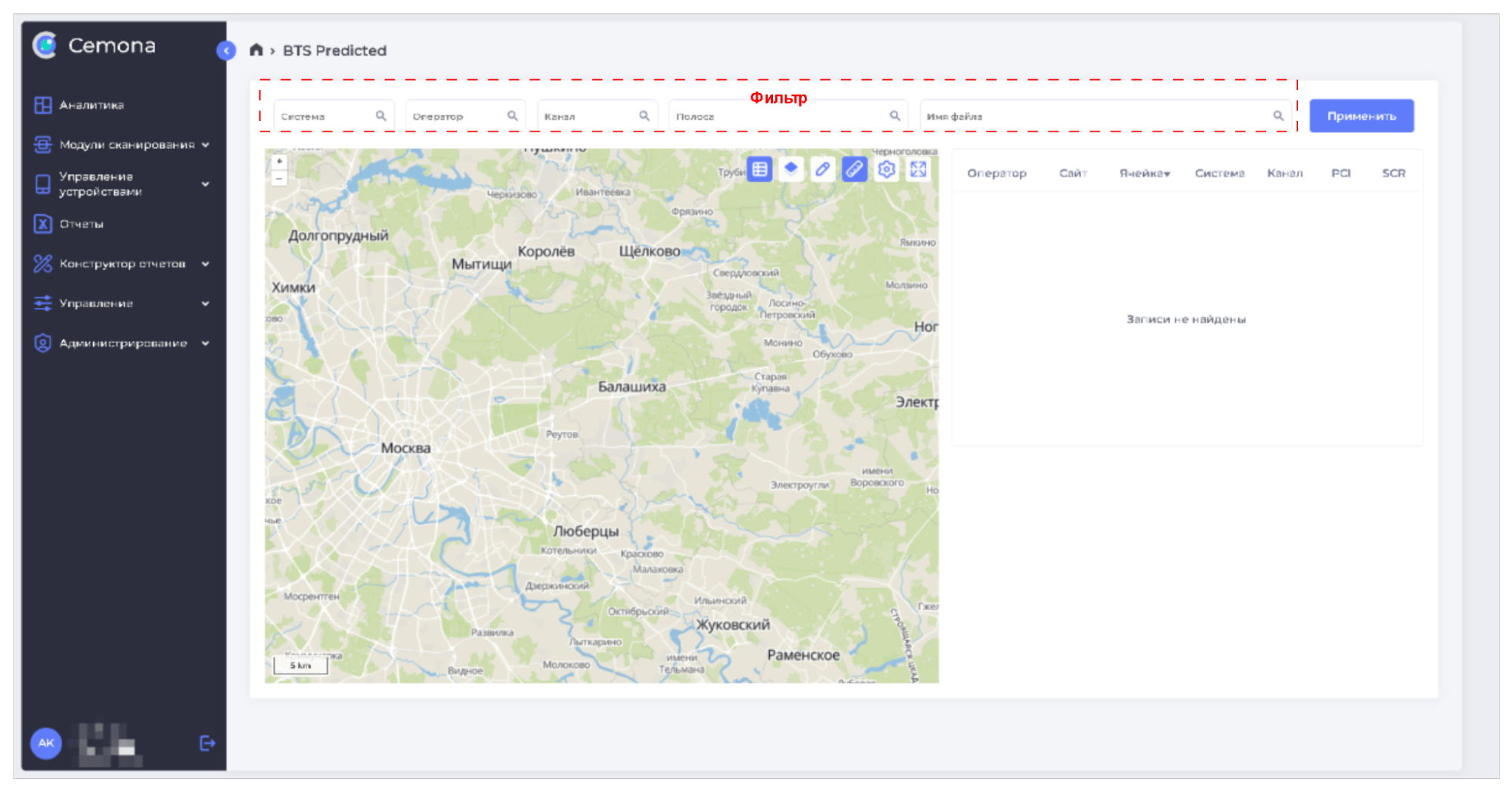Open Аналитика in sidebar
Viewport: 1512px width, 791px height.
91,105
